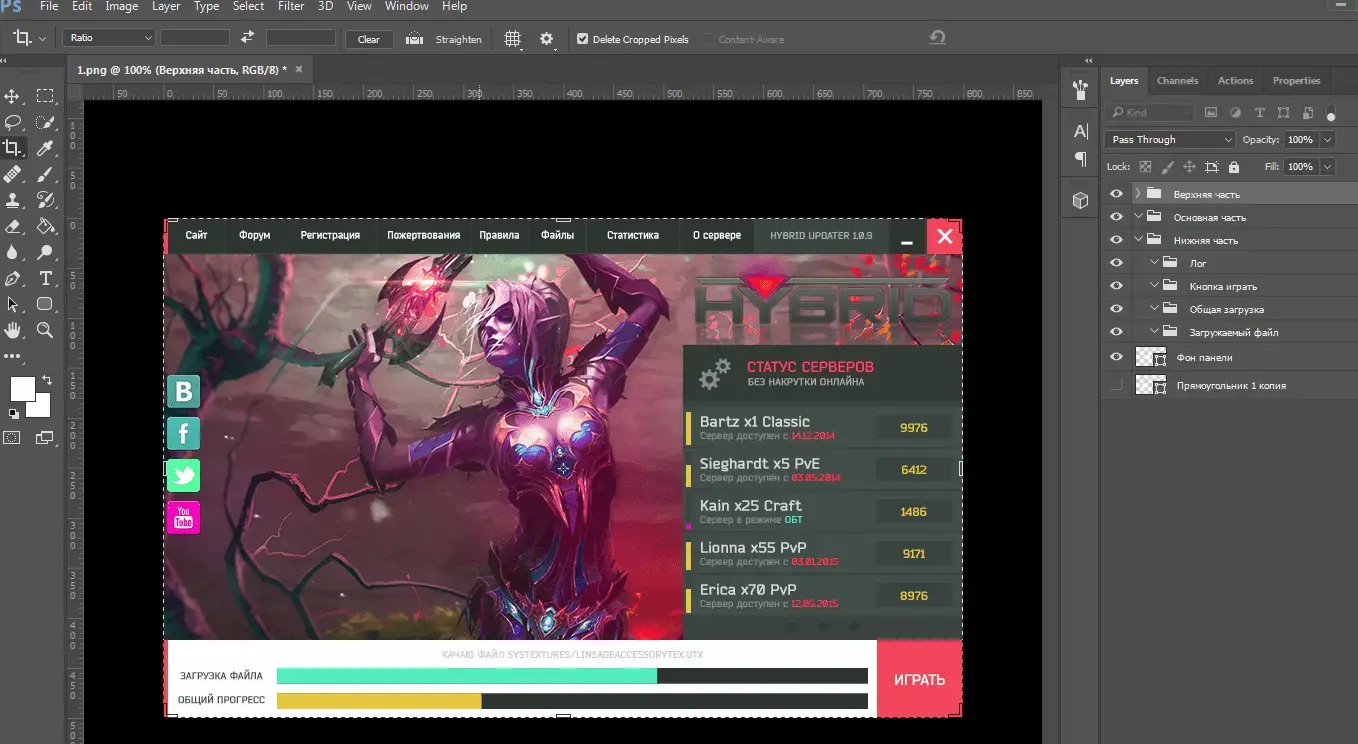Select the Hand tool

(13, 330)
